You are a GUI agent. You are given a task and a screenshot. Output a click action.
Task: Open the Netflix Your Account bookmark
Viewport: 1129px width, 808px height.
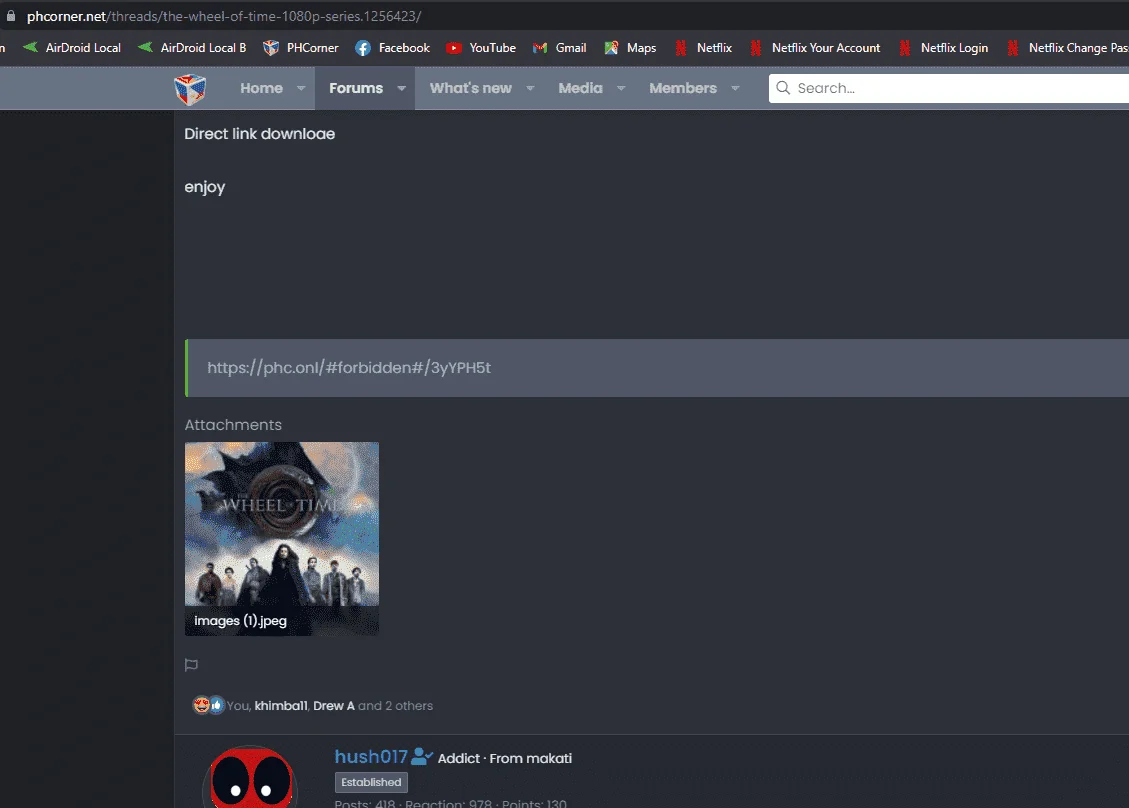814,48
